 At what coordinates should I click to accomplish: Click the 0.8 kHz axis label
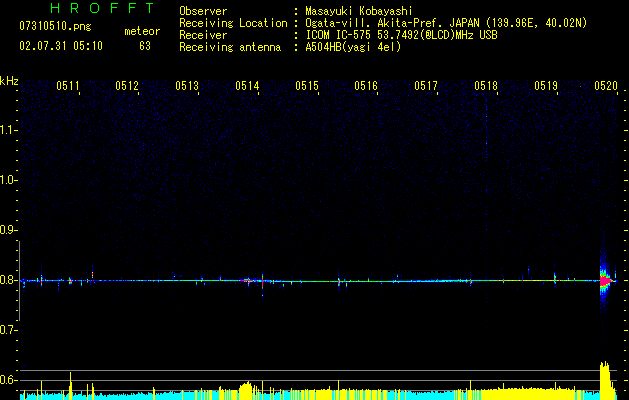pyautogui.click(x=8, y=280)
